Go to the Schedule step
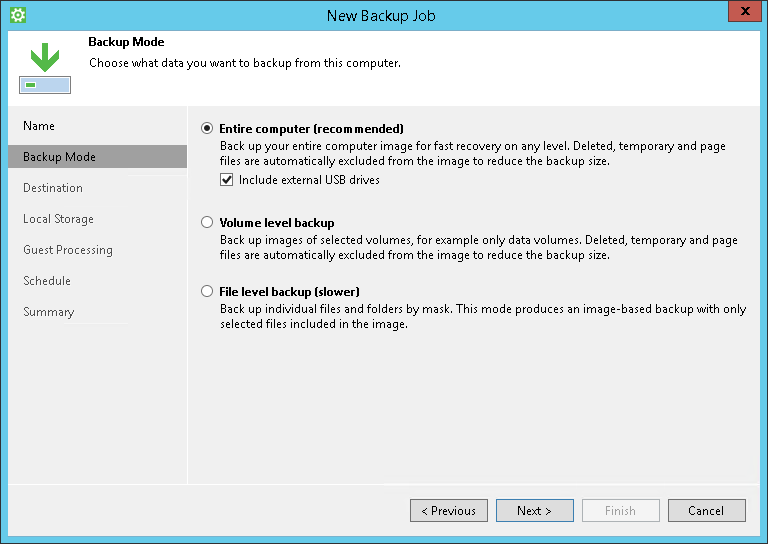Image resolution: width=768 pixels, height=544 pixels. [47, 281]
